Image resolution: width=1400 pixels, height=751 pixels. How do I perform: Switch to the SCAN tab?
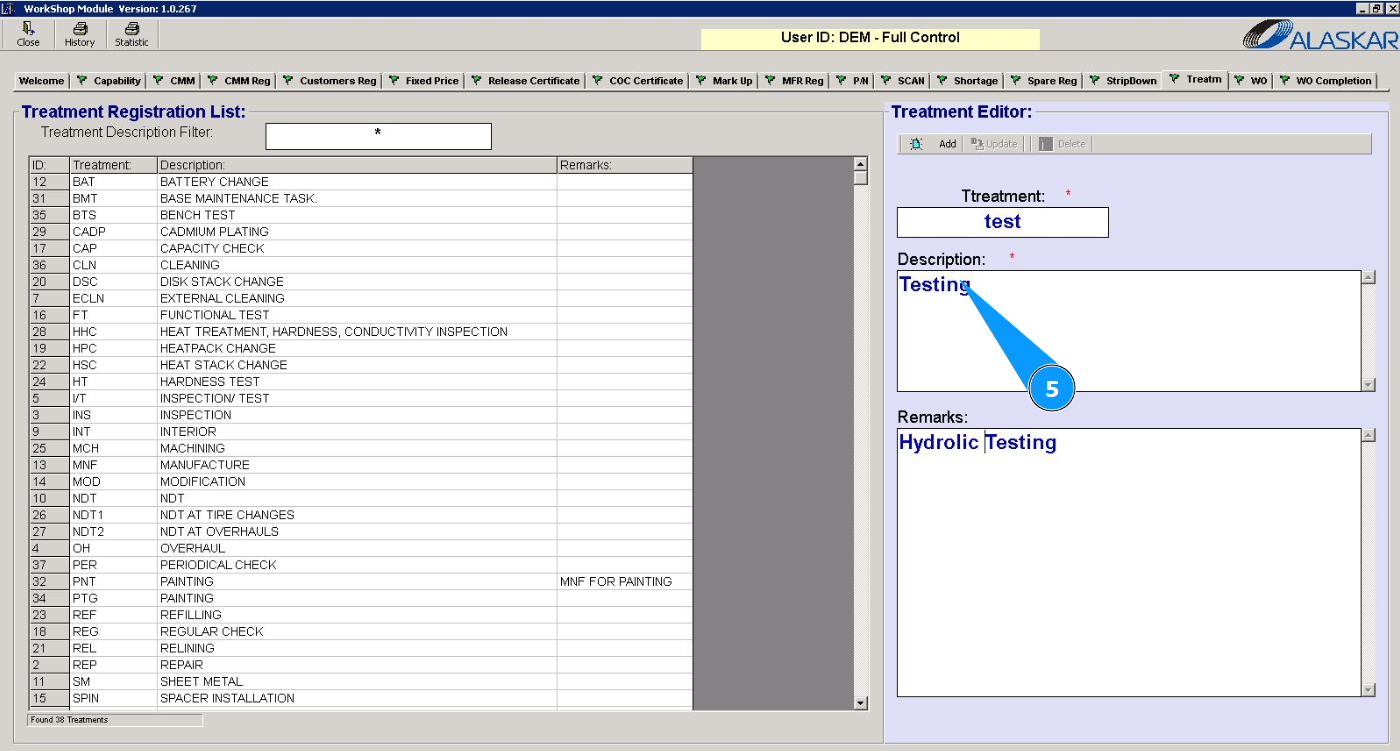coord(903,81)
